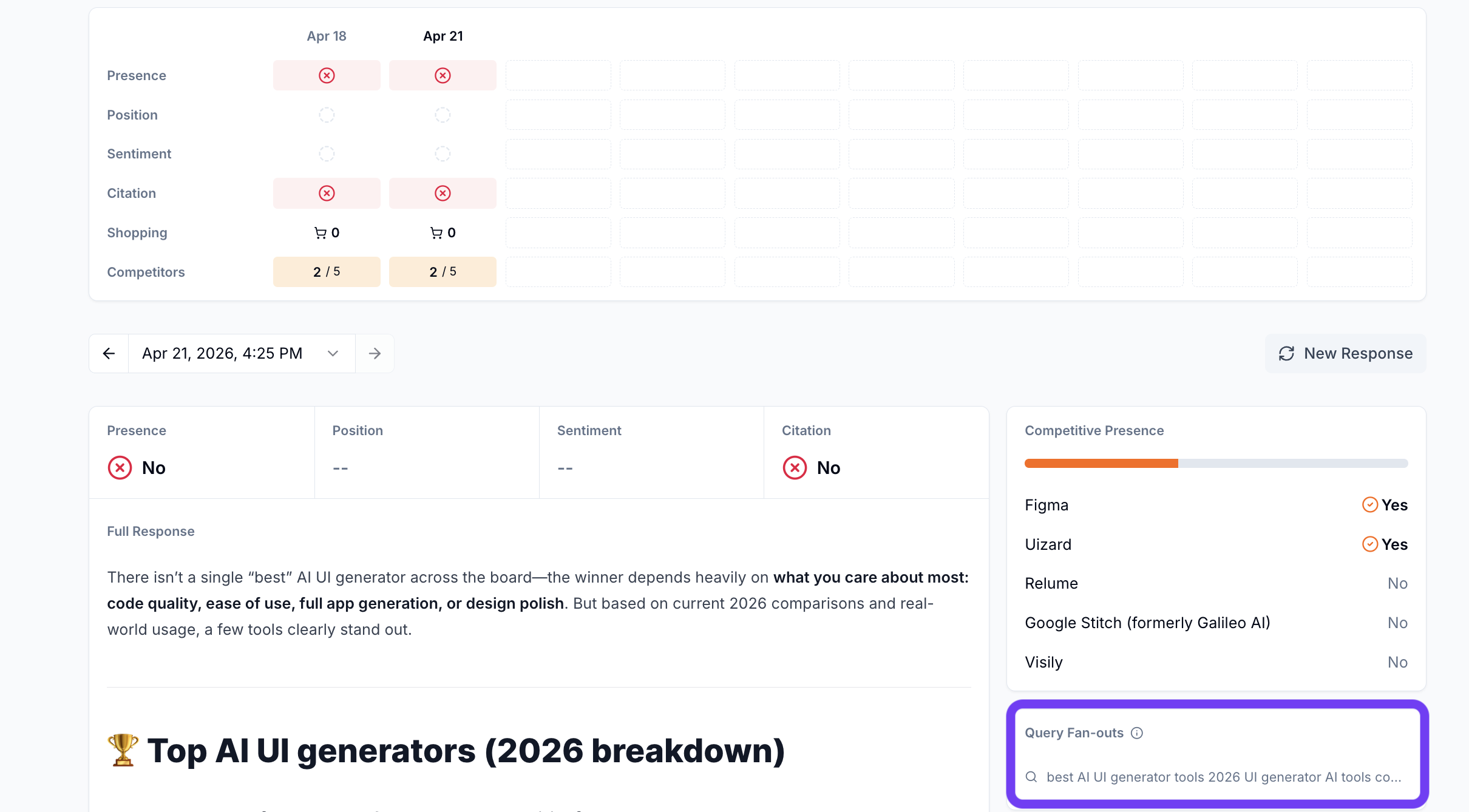
Task: Click the Figma Yes check indicator
Action: [1369, 505]
